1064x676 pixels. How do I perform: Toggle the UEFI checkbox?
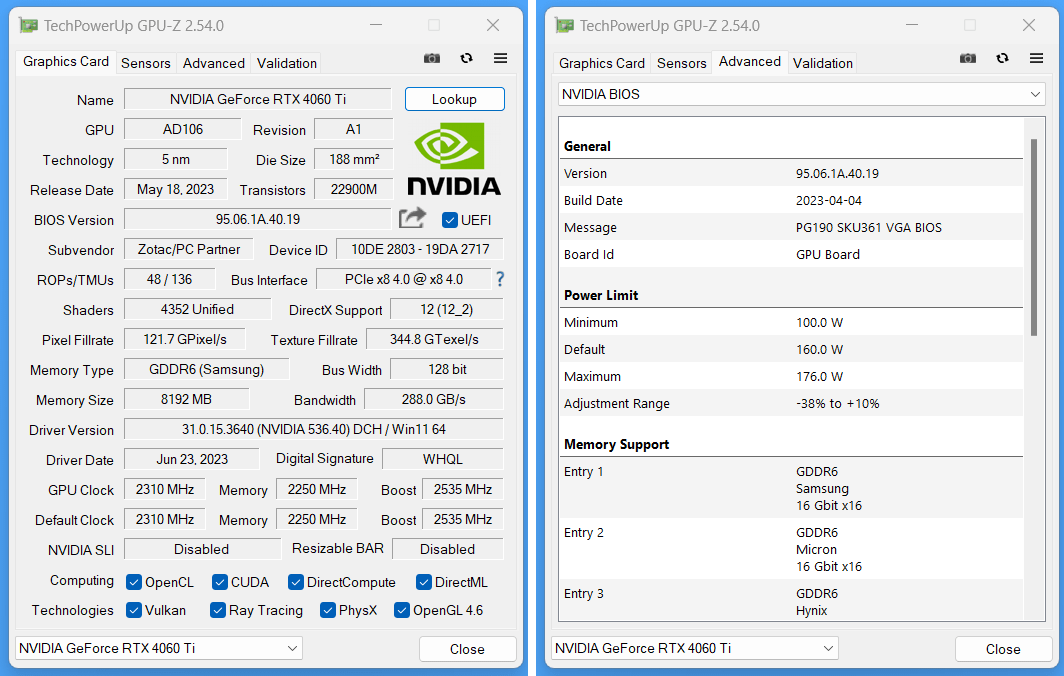click(x=449, y=220)
